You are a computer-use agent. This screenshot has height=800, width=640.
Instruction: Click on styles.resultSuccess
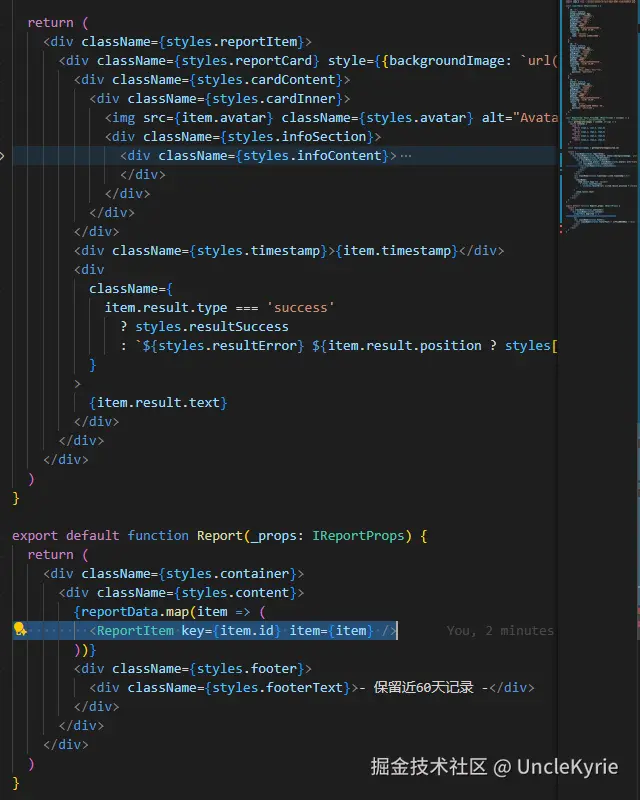pos(212,327)
